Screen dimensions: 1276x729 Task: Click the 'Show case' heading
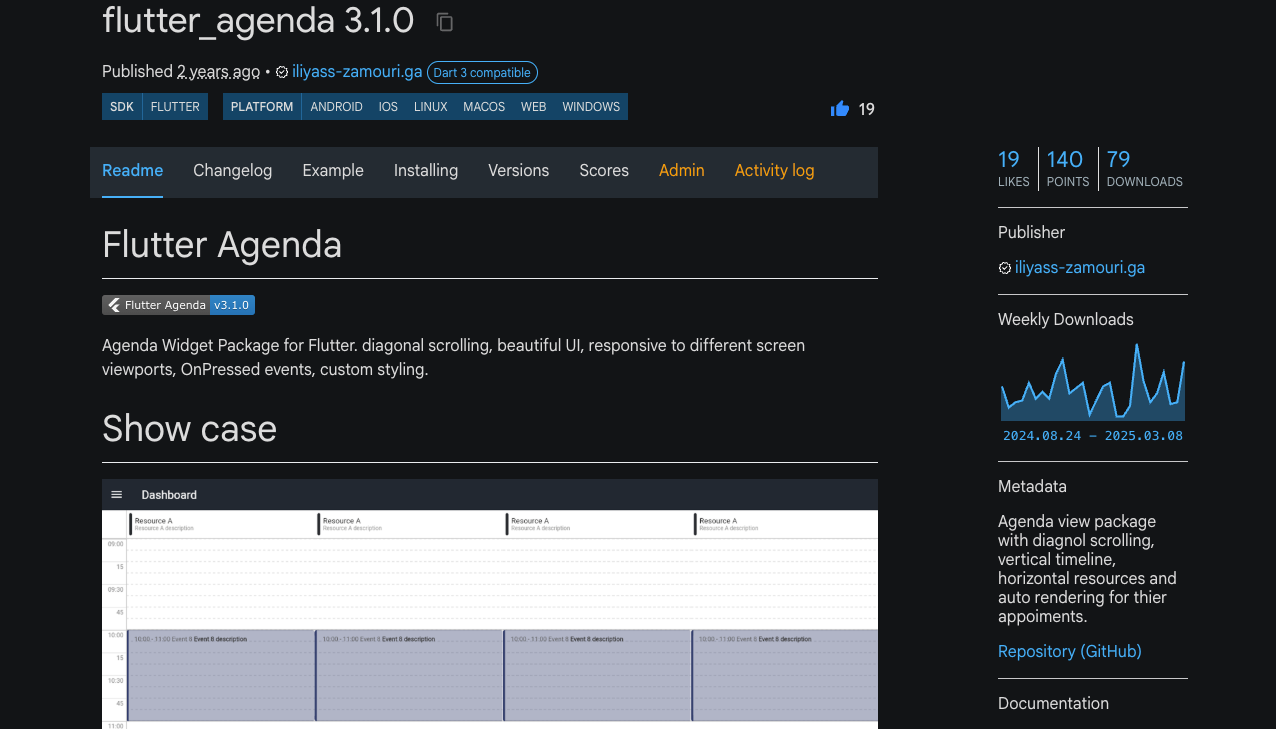pos(189,429)
